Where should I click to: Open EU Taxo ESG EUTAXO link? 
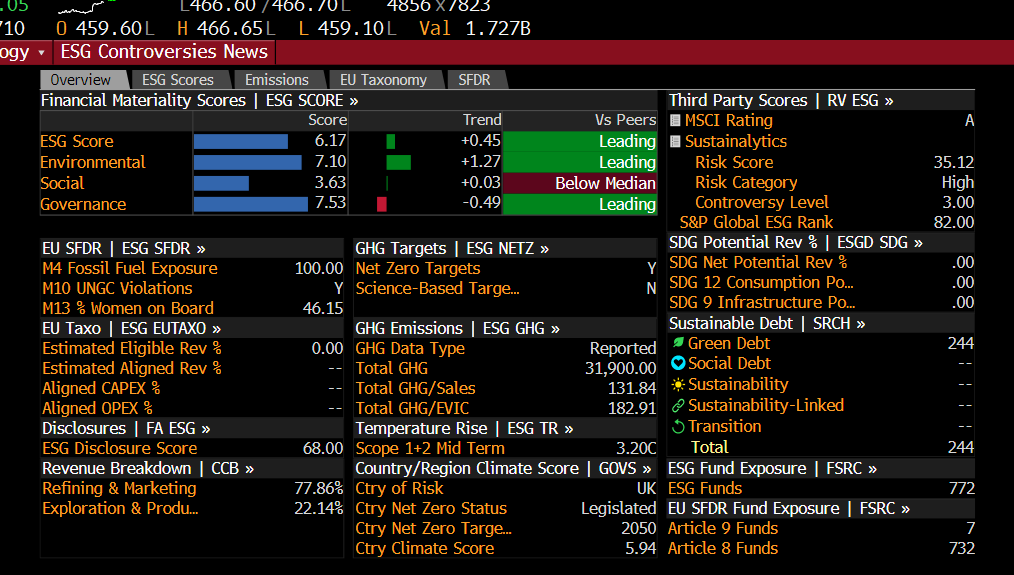pyautogui.click(x=131, y=329)
